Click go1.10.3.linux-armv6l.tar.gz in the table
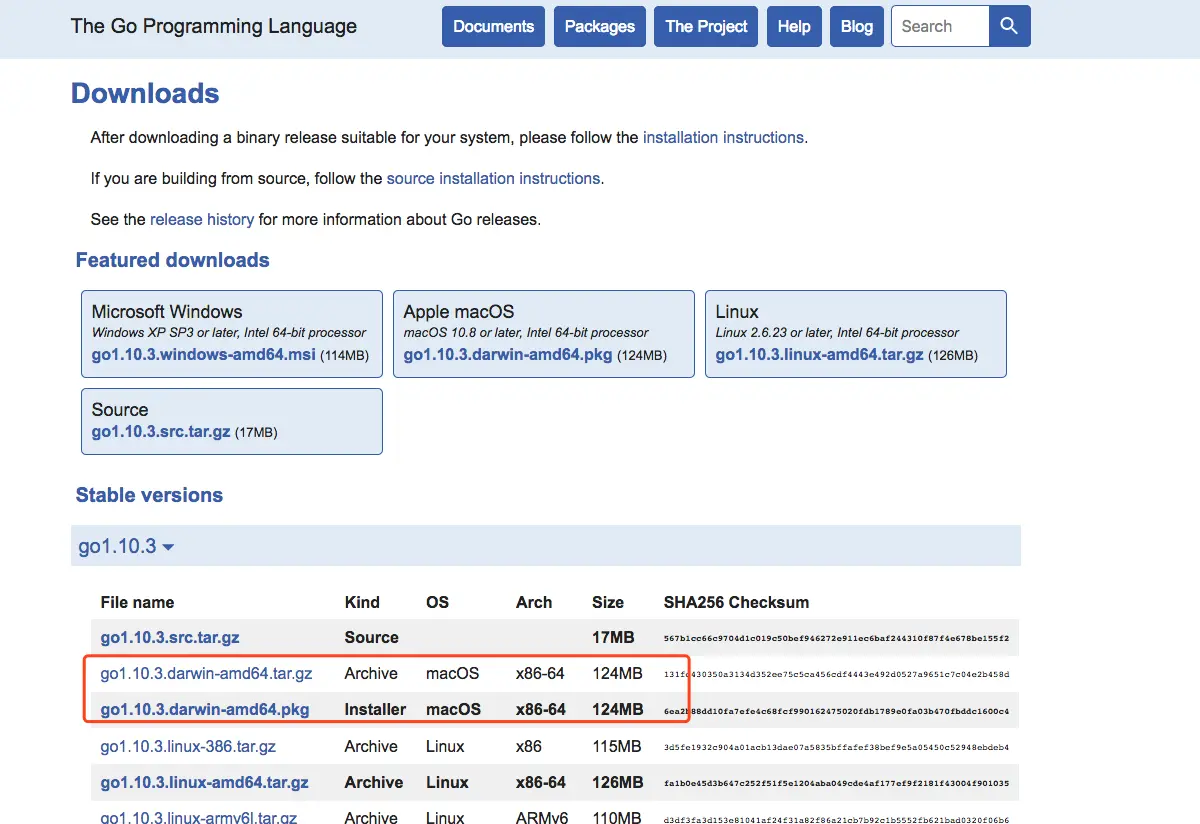Viewport: 1200px width, 824px height. (x=199, y=817)
